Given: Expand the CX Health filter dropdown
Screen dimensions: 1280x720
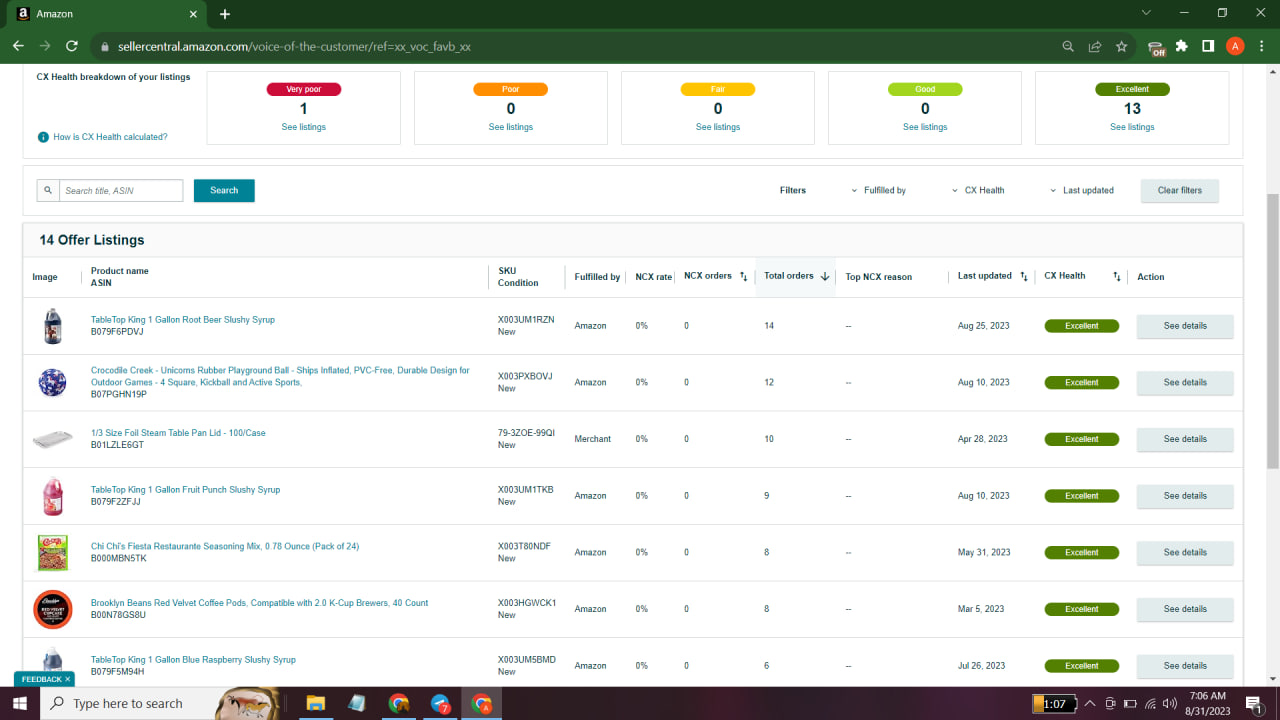Looking at the screenshot, I should (x=977, y=190).
